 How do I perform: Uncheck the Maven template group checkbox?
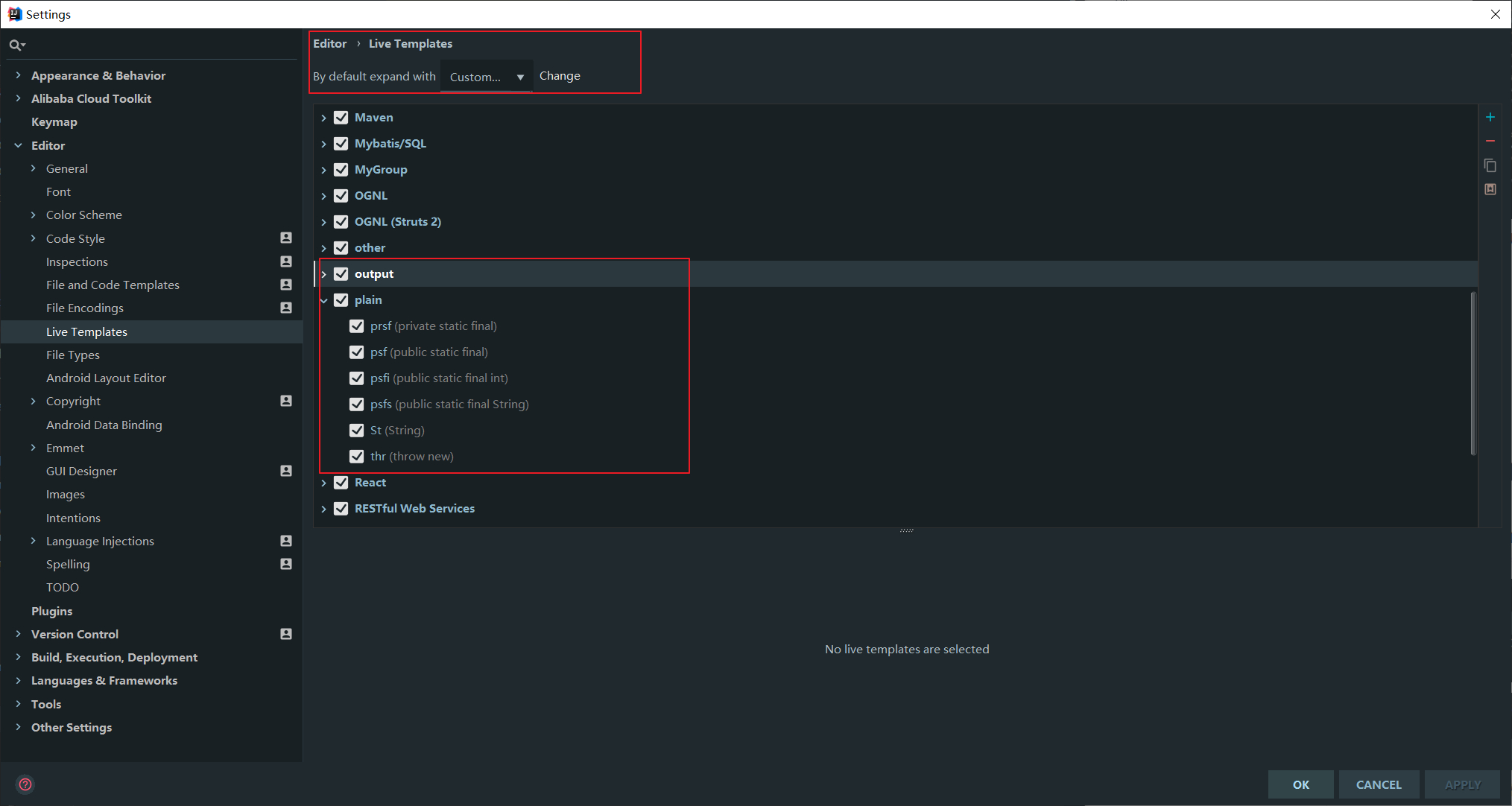point(341,118)
